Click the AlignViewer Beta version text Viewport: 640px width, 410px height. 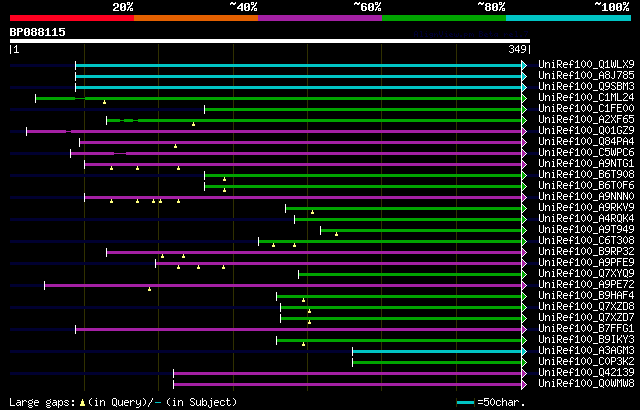pos(471,34)
